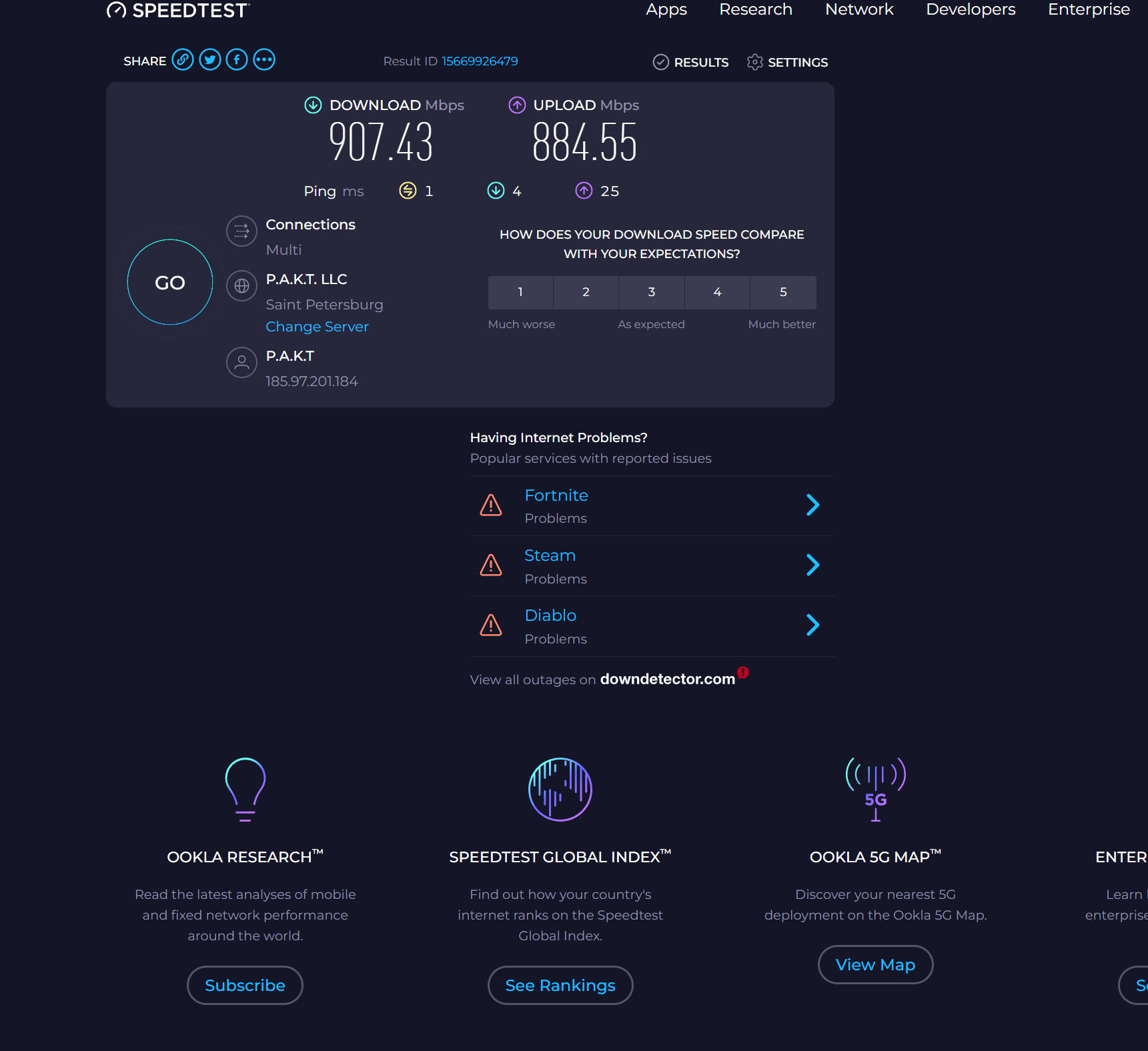Click the SPEEDTEST GLOBAL INDEX heading

[x=560, y=857]
